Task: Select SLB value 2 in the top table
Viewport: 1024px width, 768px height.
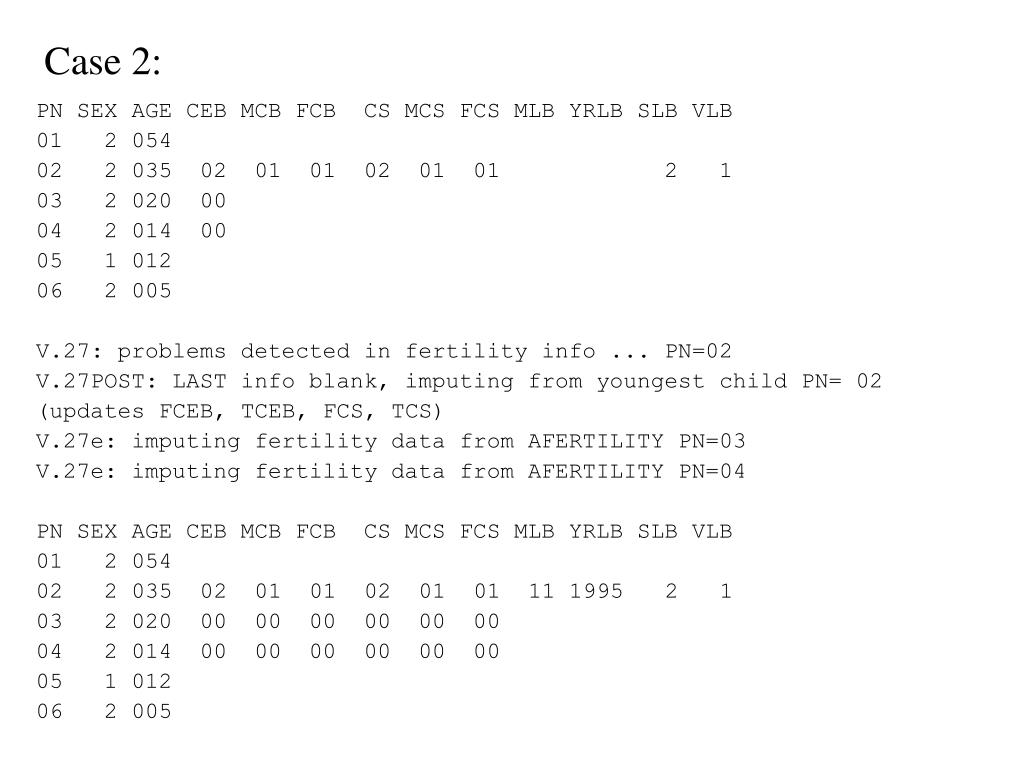Action: (x=671, y=171)
